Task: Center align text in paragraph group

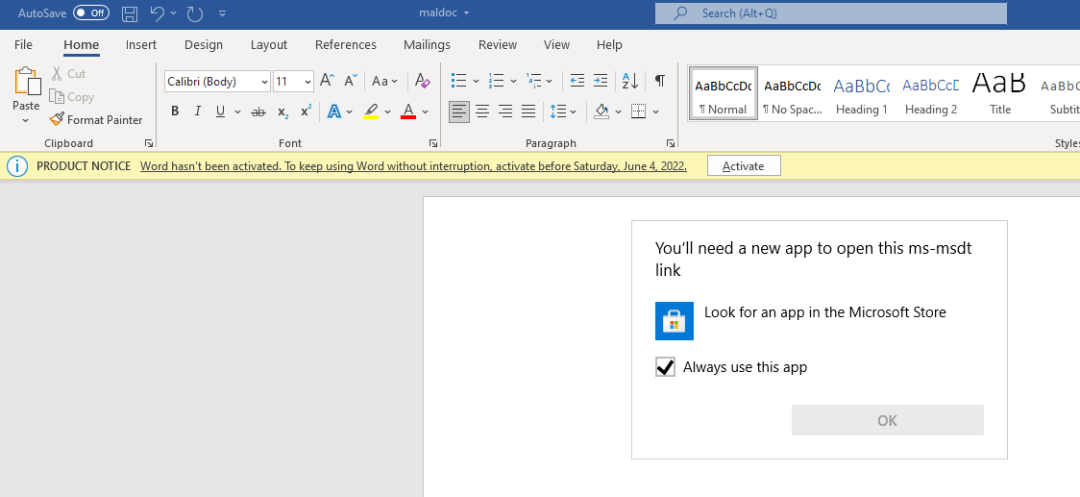Action: pyautogui.click(x=482, y=111)
